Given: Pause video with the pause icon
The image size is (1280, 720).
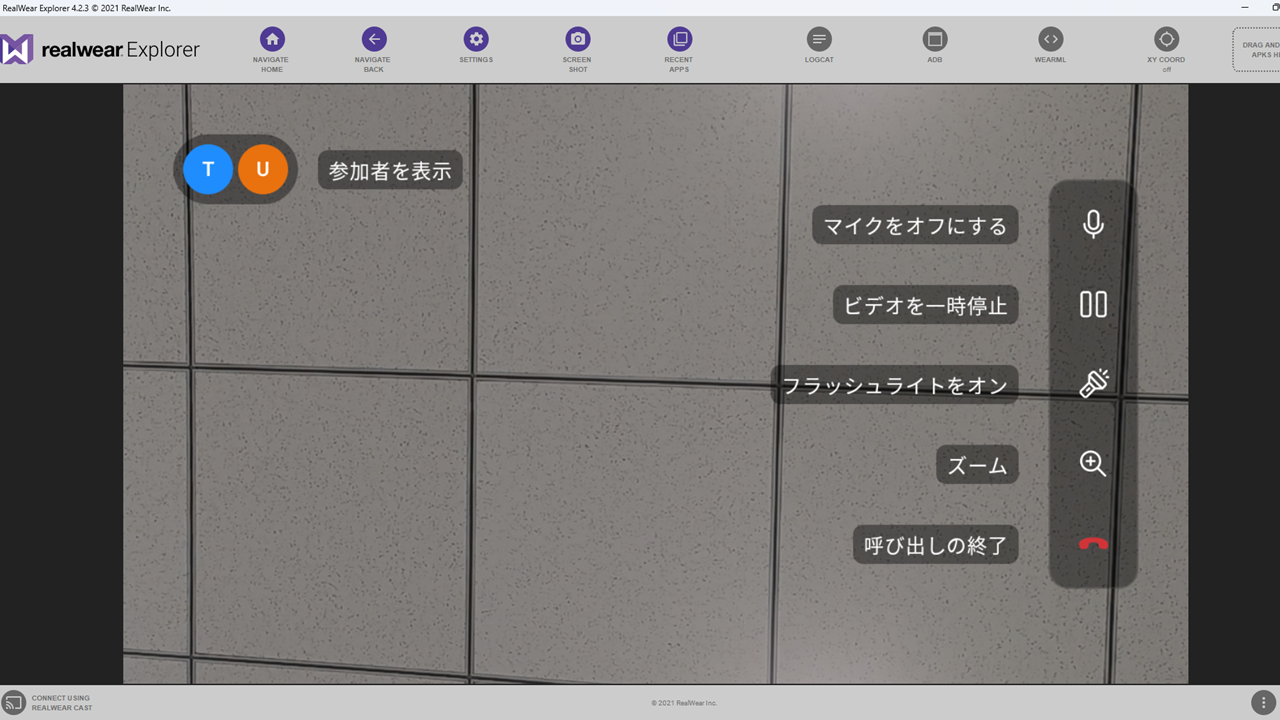Looking at the screenshot, I should [x=1093, y=304].
